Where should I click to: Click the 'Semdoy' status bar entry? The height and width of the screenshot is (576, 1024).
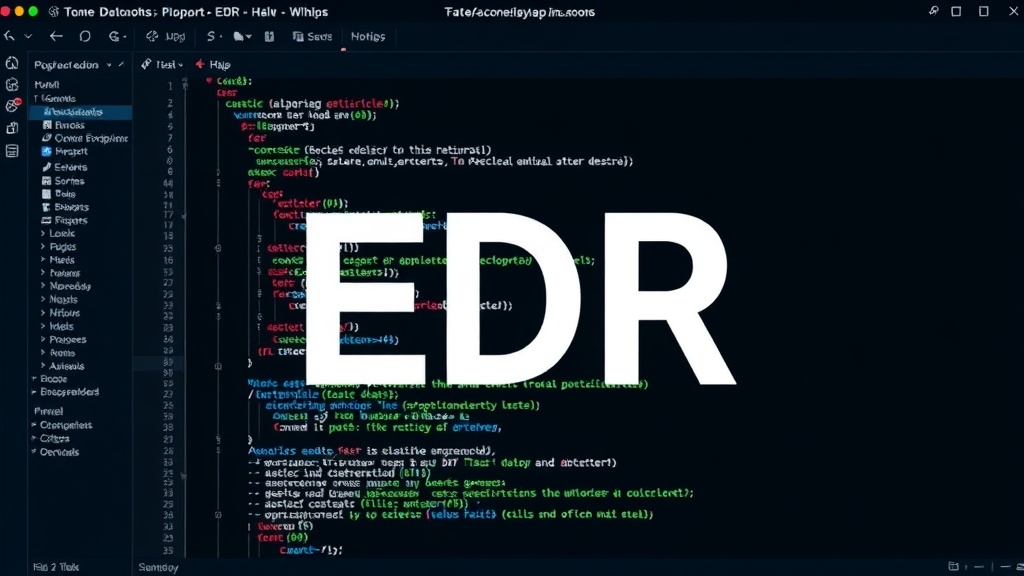click(158, 568)
